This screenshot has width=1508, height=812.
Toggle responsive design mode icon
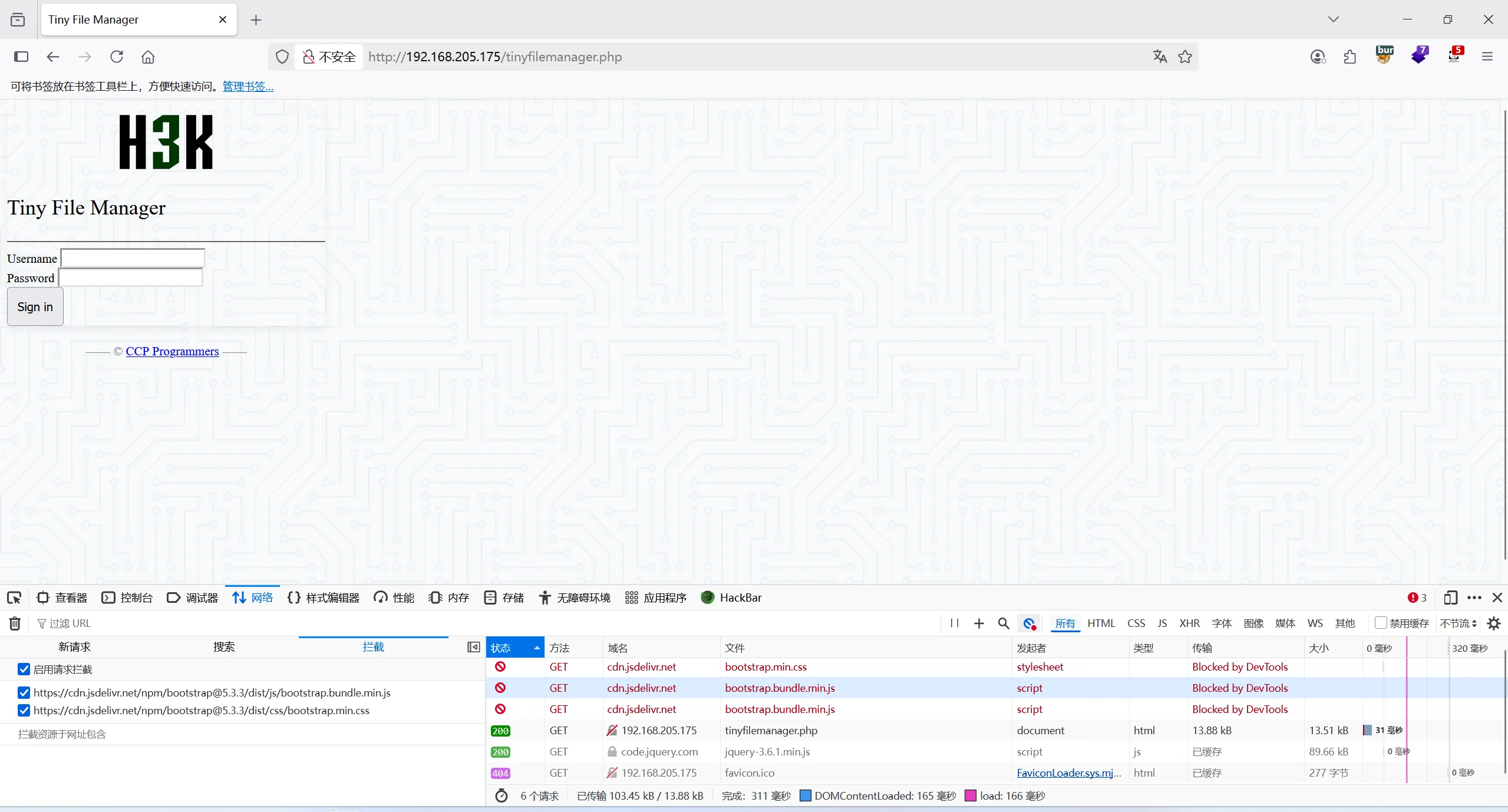click(x=1450, y=598)
